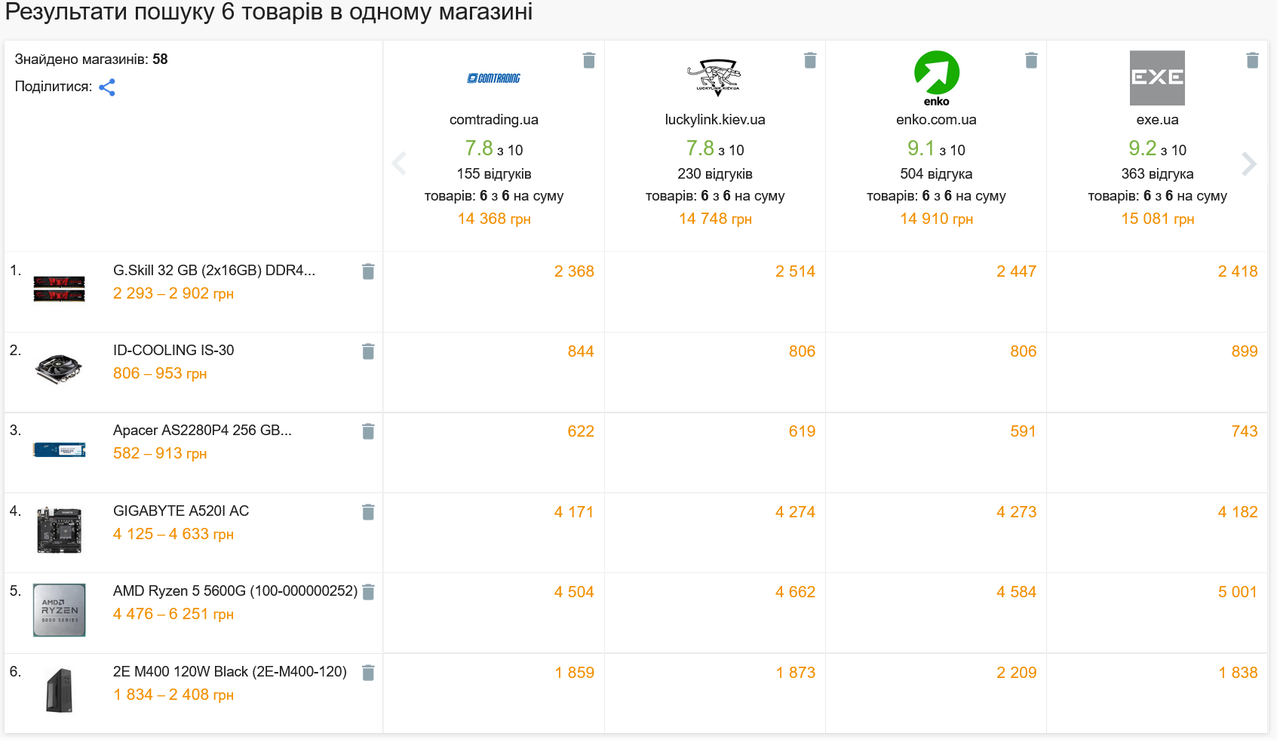Show next stores with right arrow
This screenshot has height=742, width=1280.
pos(1249,163)
